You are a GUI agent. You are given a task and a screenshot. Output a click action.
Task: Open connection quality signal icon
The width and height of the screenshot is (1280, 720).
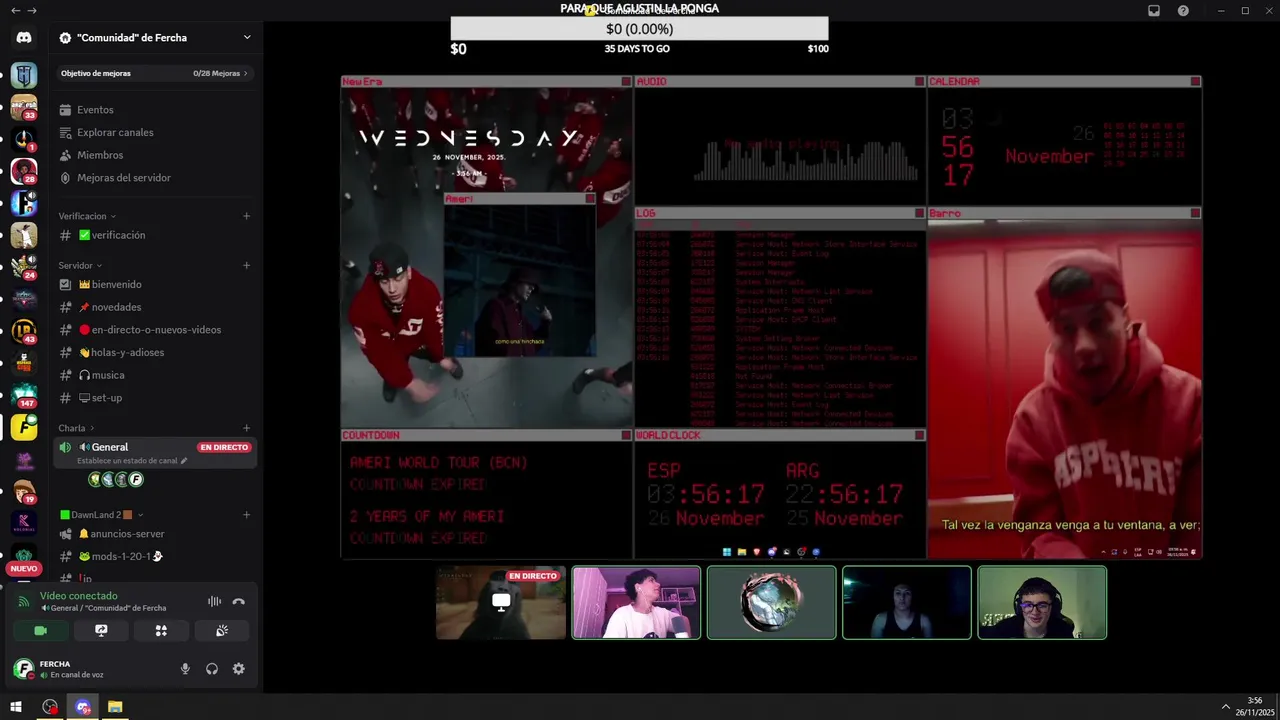coord(24,601)
